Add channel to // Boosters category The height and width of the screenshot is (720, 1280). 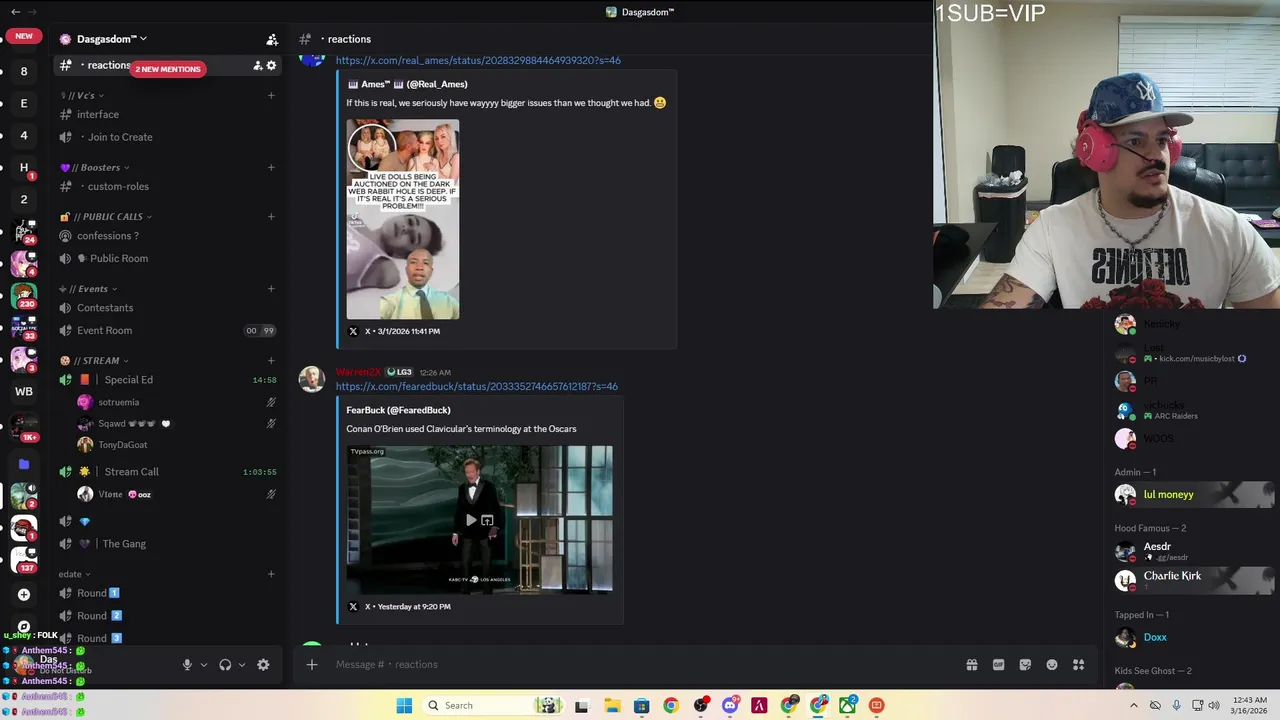point(271,167)
